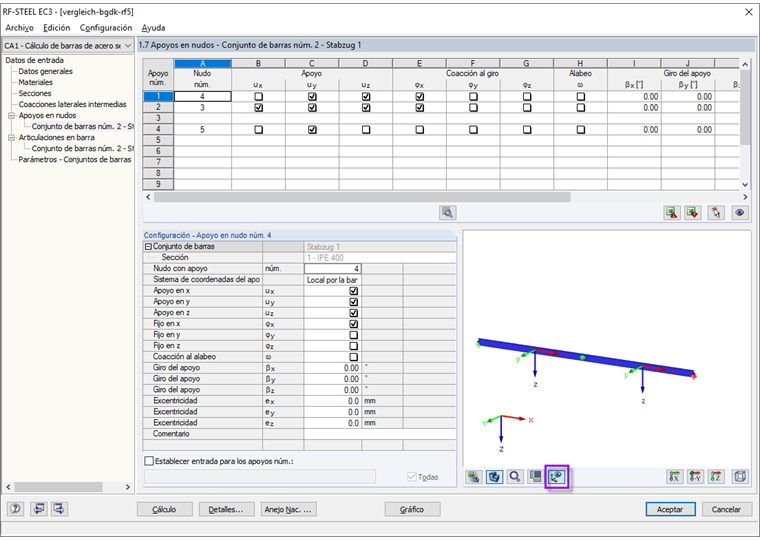Viewport: 760px width, 541px height.
Task: Show view in -Y direction
Action: [696, 477]
